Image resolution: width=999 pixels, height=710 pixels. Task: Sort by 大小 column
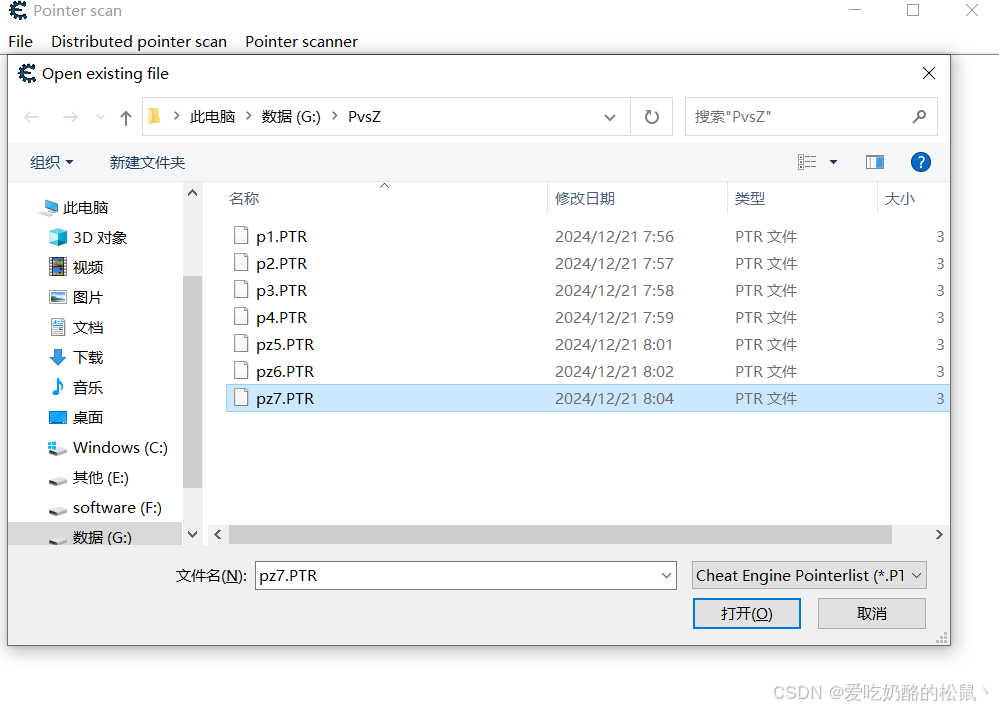point(900,198)
